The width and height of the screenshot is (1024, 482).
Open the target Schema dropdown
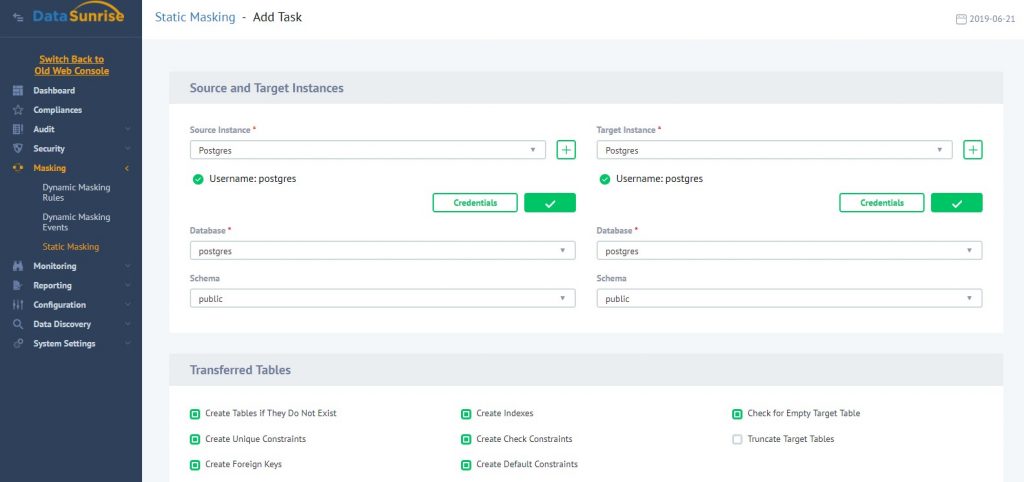coord(788,299)
